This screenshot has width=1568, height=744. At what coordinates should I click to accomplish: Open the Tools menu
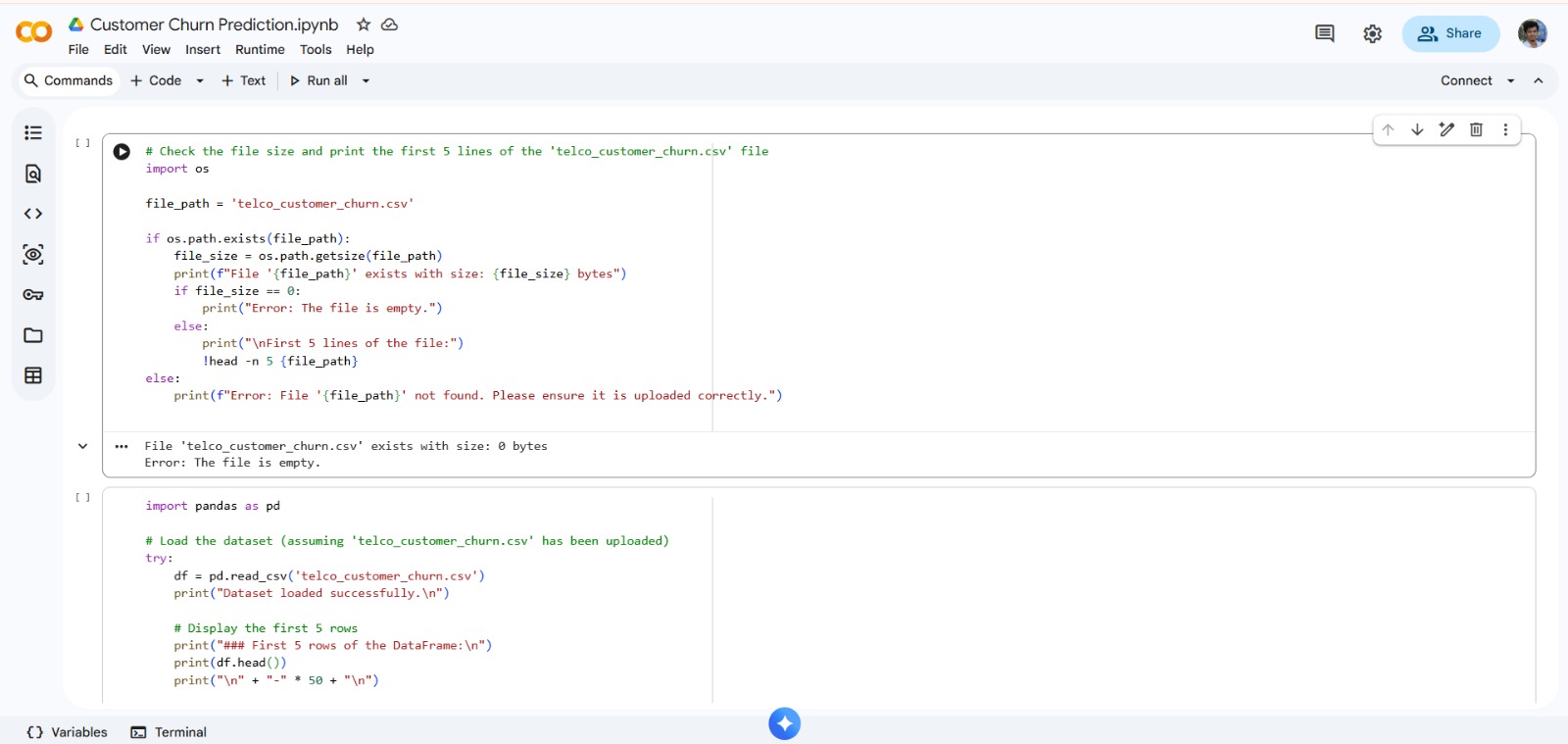(316, 50)
